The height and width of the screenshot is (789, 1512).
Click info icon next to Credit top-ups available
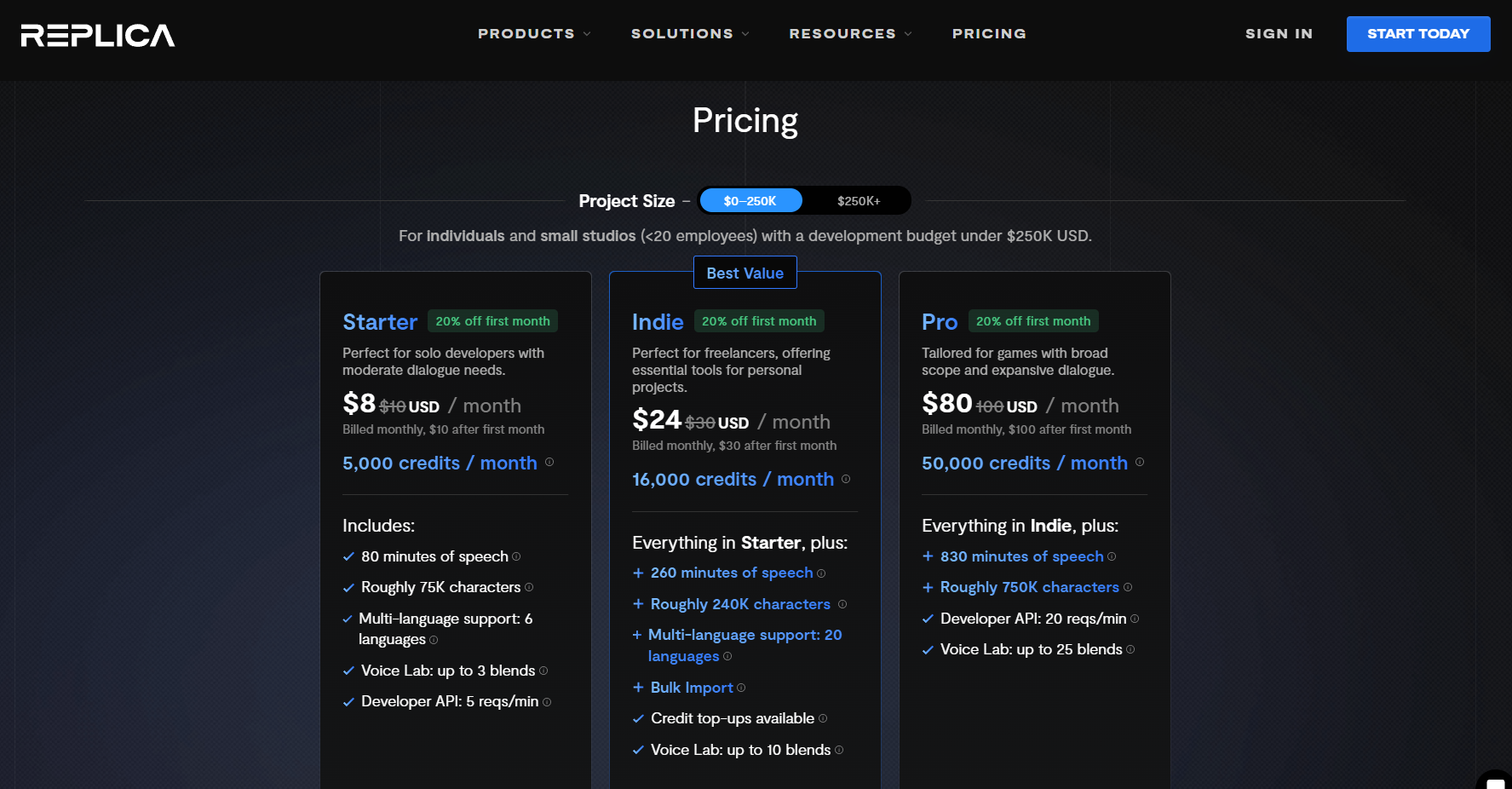[823, 719]
